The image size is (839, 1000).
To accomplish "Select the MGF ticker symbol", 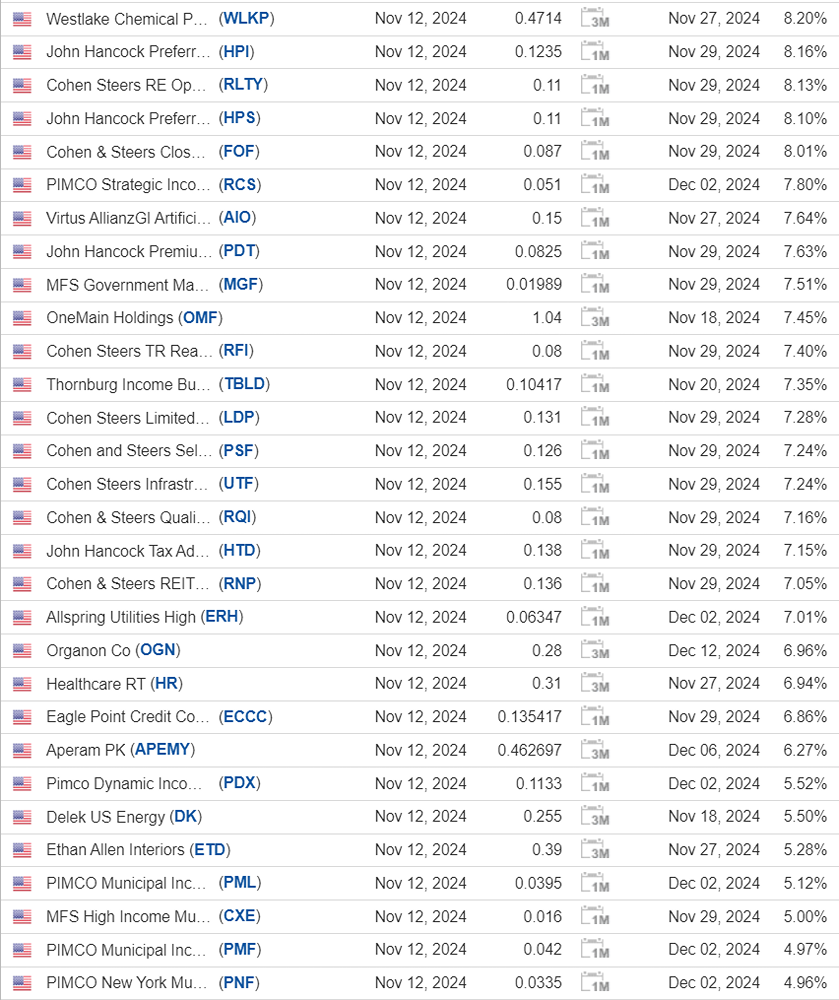I will pos(240,284).
